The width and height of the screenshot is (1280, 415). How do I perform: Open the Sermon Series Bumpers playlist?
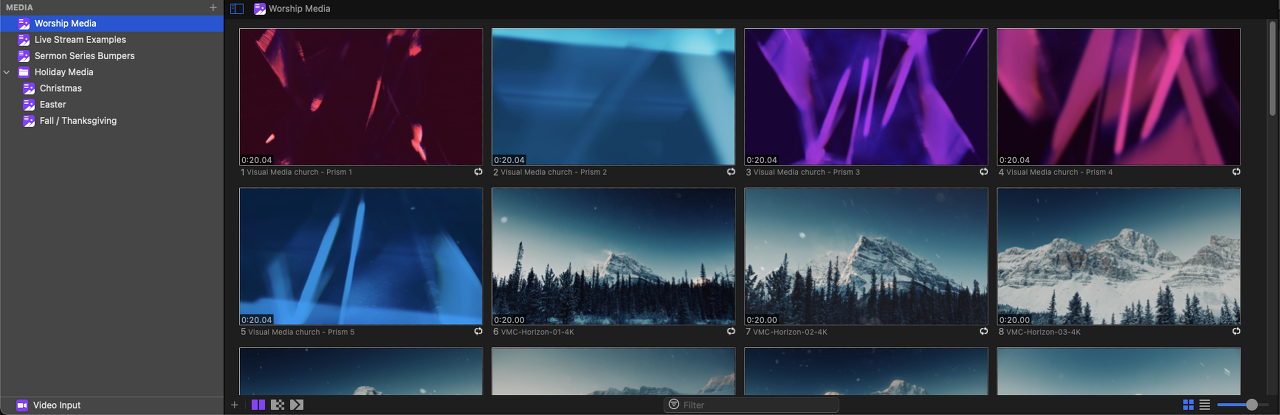click(112, 56)
